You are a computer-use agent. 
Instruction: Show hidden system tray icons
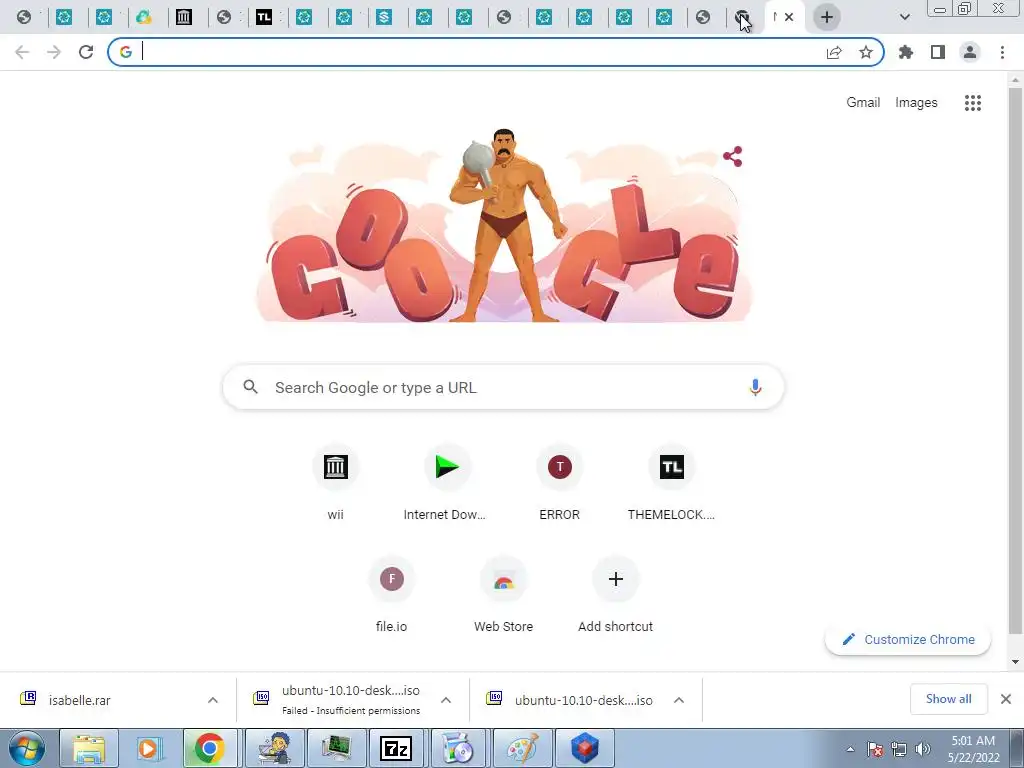(x=850, y=749)
